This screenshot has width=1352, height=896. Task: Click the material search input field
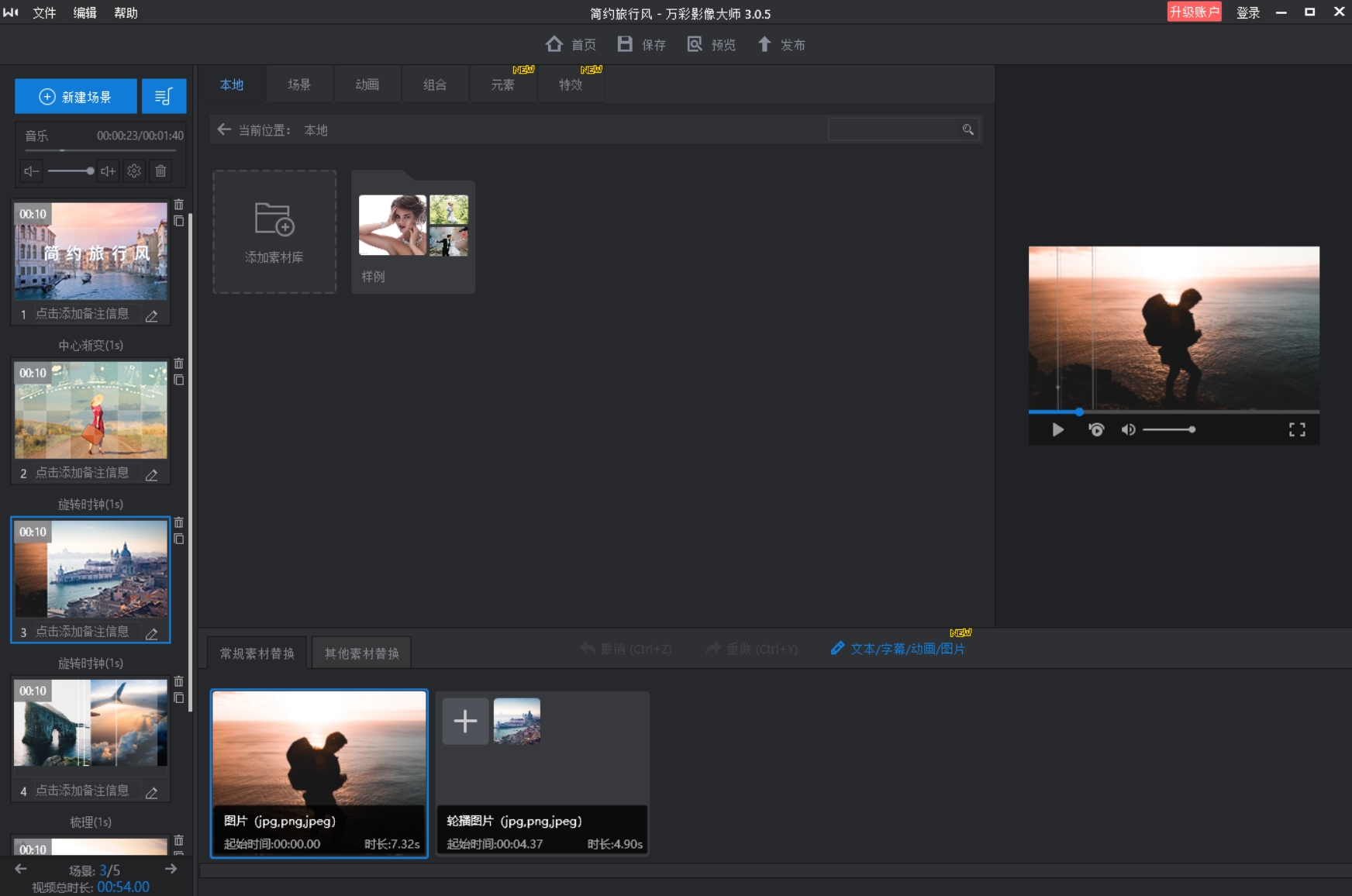[894, 129]
